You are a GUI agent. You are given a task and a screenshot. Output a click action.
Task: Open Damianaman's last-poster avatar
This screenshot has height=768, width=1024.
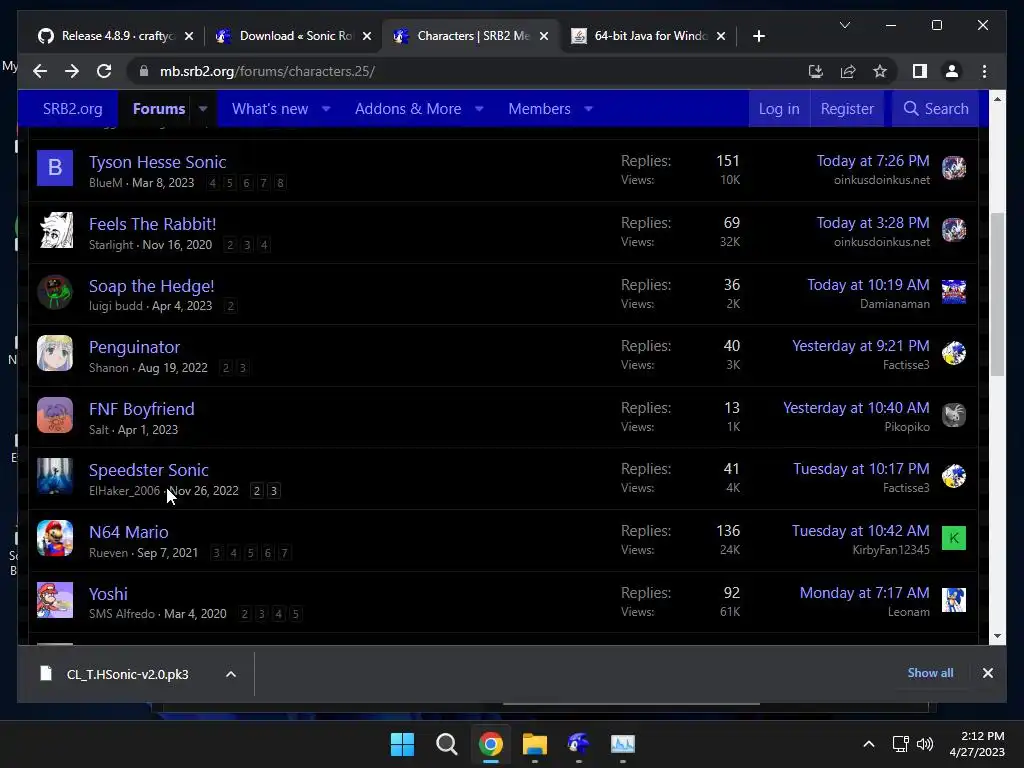[x=953, y=292]
